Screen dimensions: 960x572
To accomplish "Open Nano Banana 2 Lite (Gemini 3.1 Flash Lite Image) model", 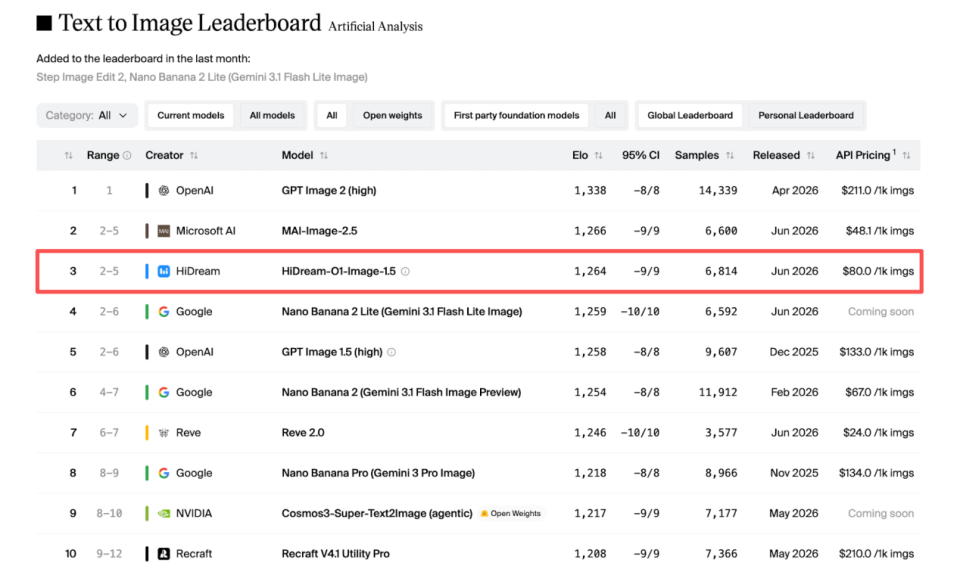I will coord(402,312).
